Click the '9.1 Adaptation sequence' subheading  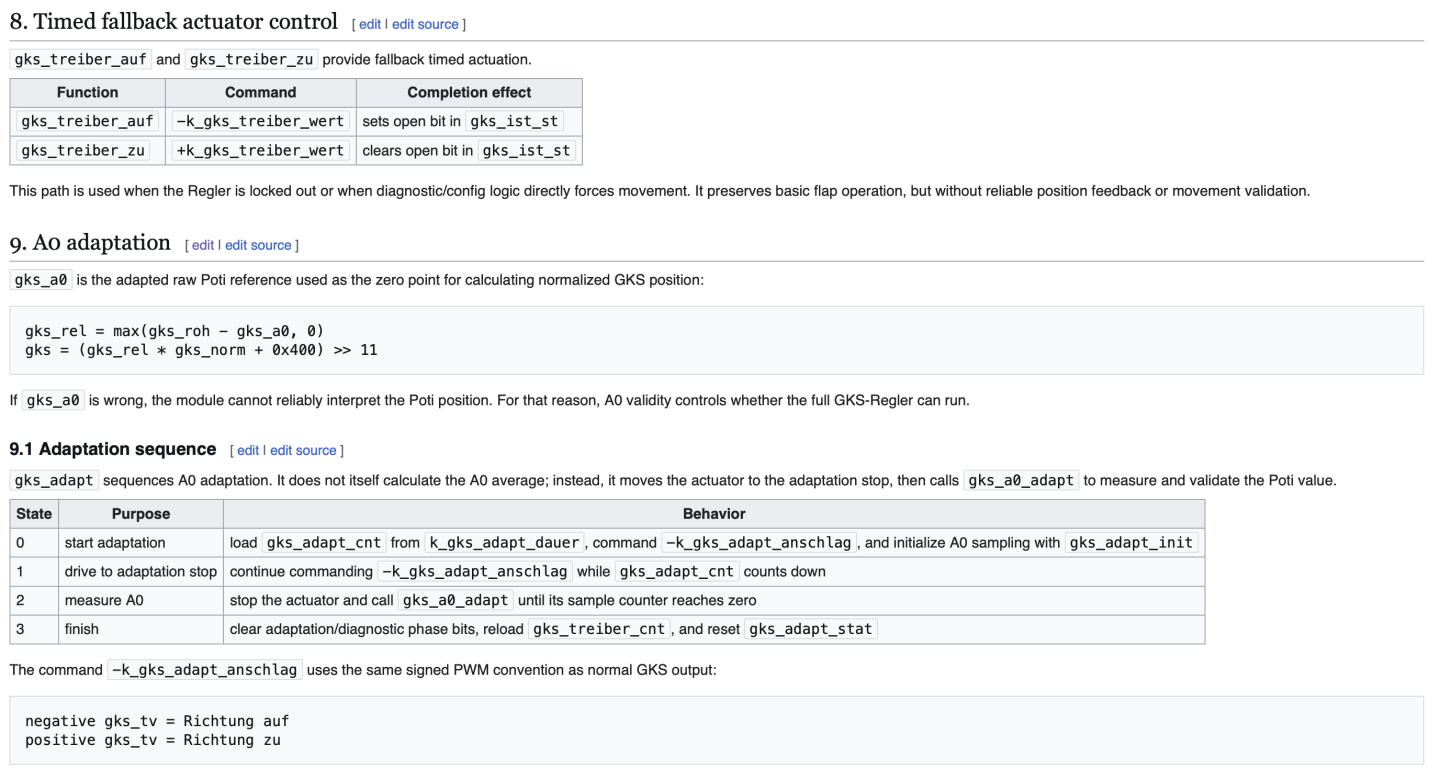113,449
